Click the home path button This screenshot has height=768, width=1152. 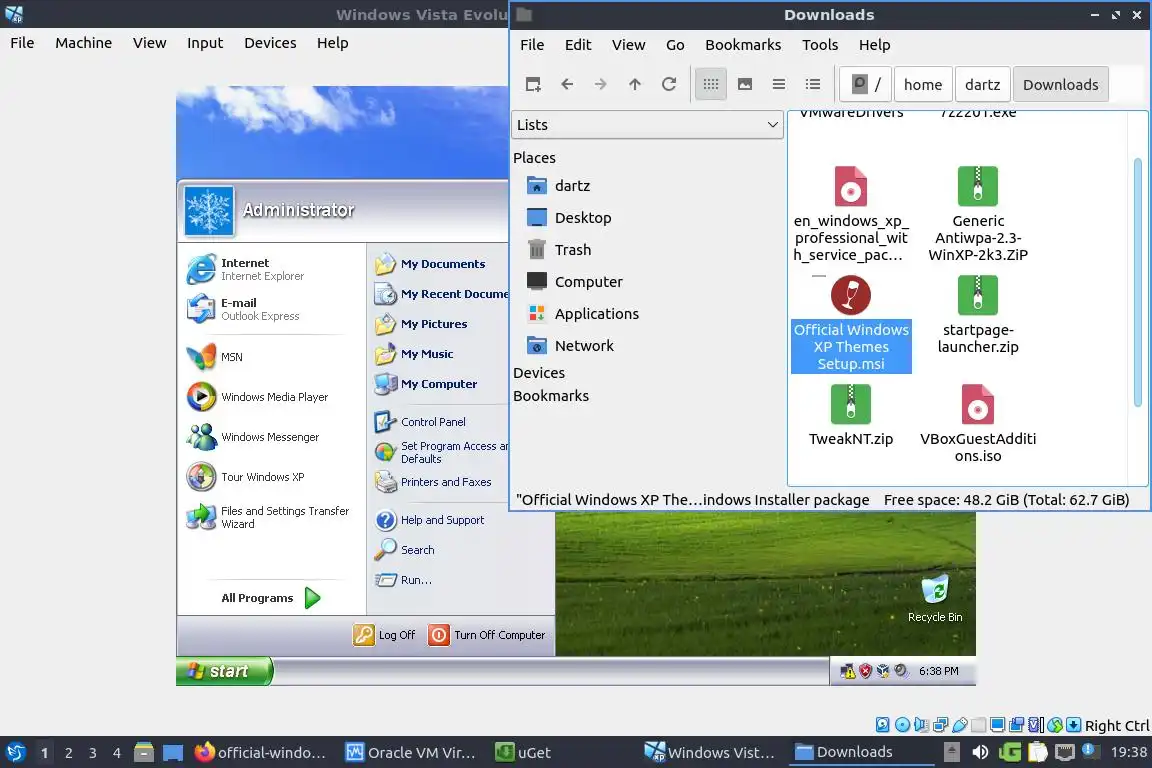coord(923,85)
